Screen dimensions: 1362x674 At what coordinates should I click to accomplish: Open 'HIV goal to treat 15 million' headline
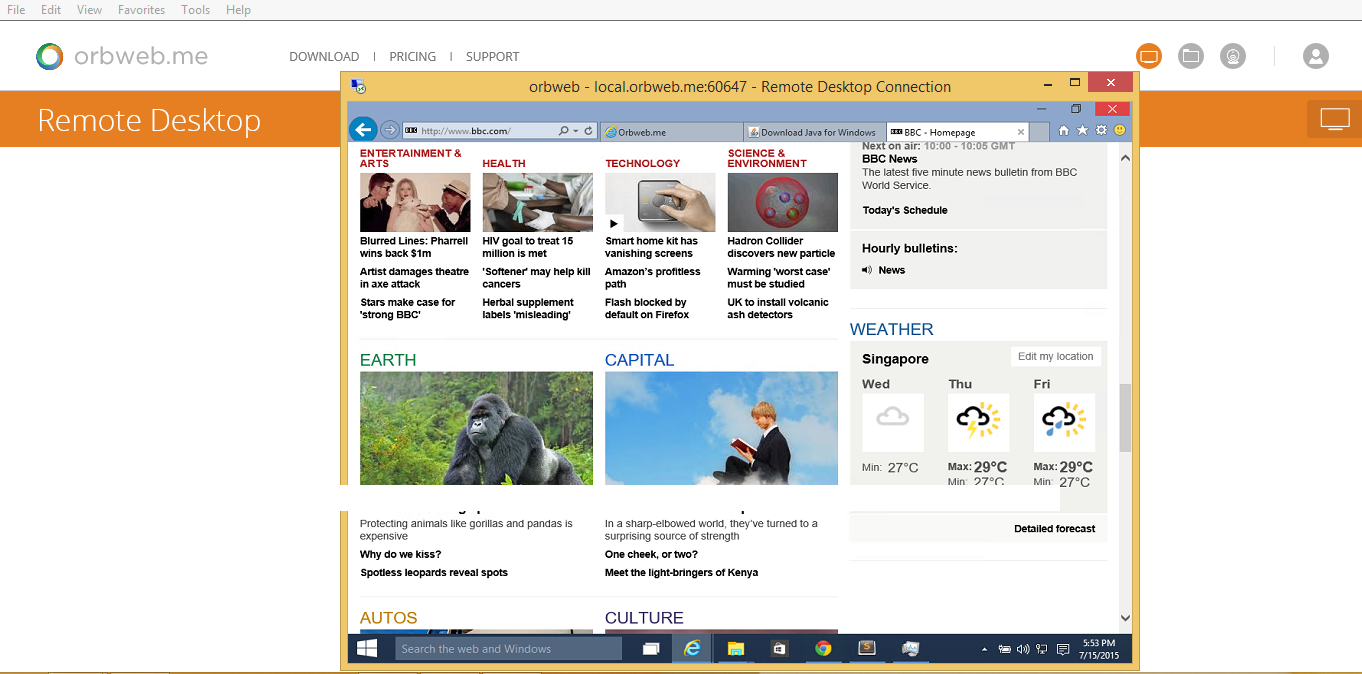528,247
